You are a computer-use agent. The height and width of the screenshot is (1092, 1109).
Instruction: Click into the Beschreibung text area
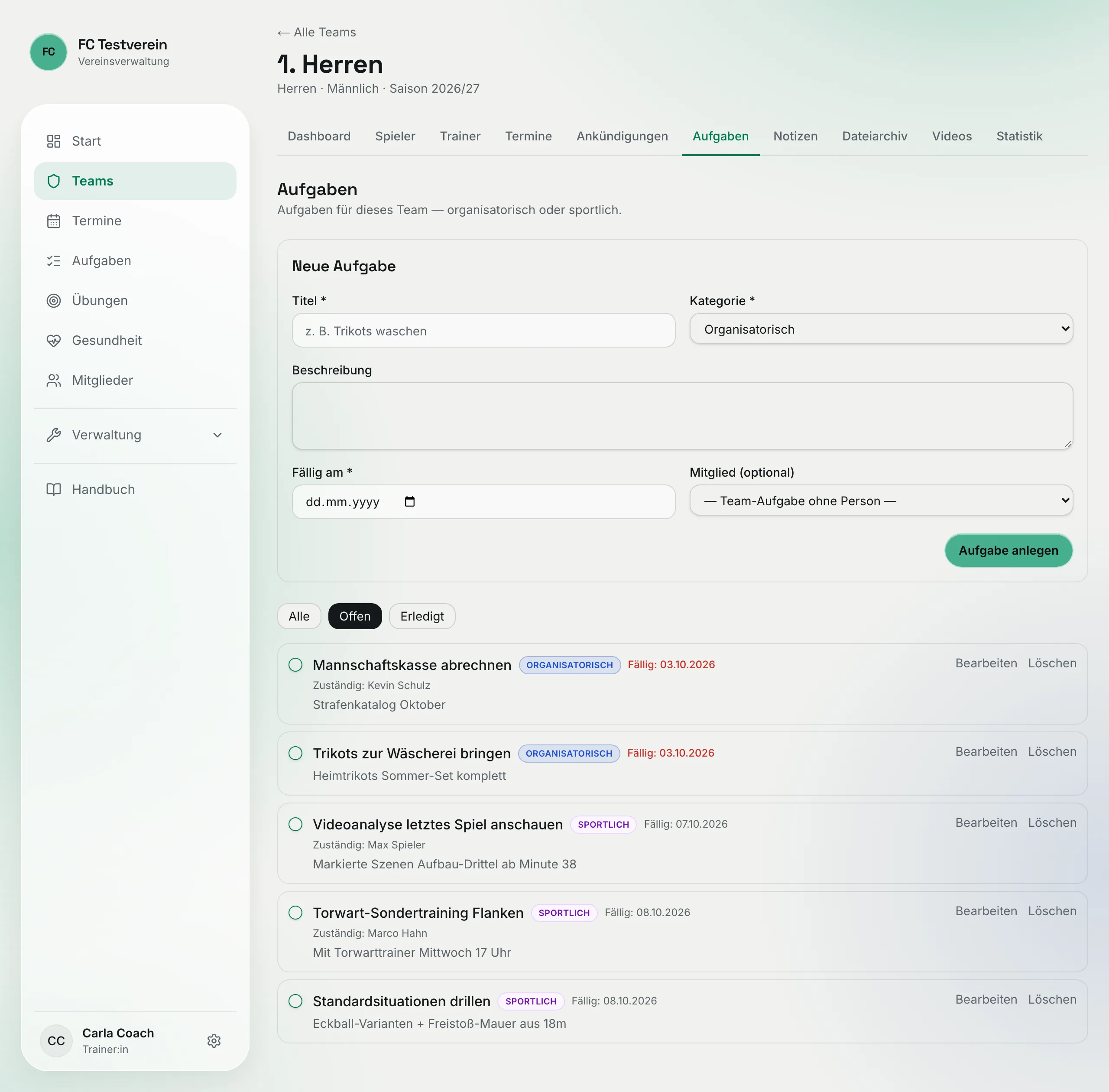(682, 416)
